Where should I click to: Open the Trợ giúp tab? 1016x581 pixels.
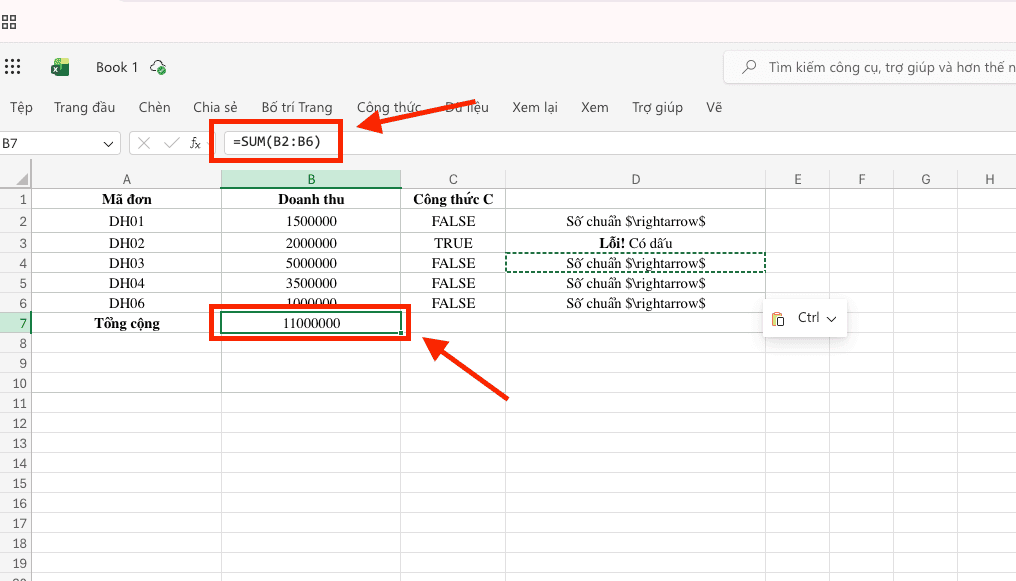coord(657,108)
